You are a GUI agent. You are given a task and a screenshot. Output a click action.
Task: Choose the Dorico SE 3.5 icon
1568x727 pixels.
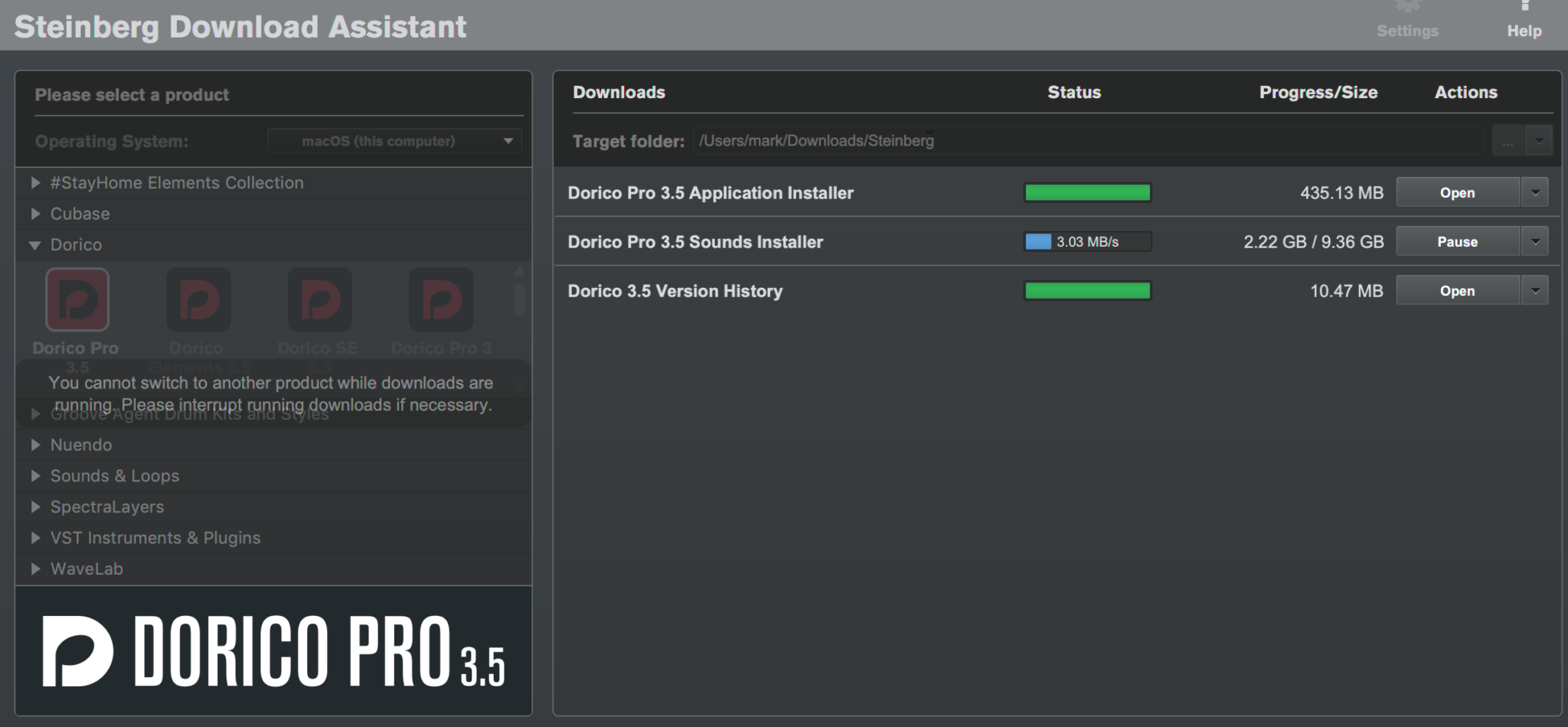tap(319, 300)
